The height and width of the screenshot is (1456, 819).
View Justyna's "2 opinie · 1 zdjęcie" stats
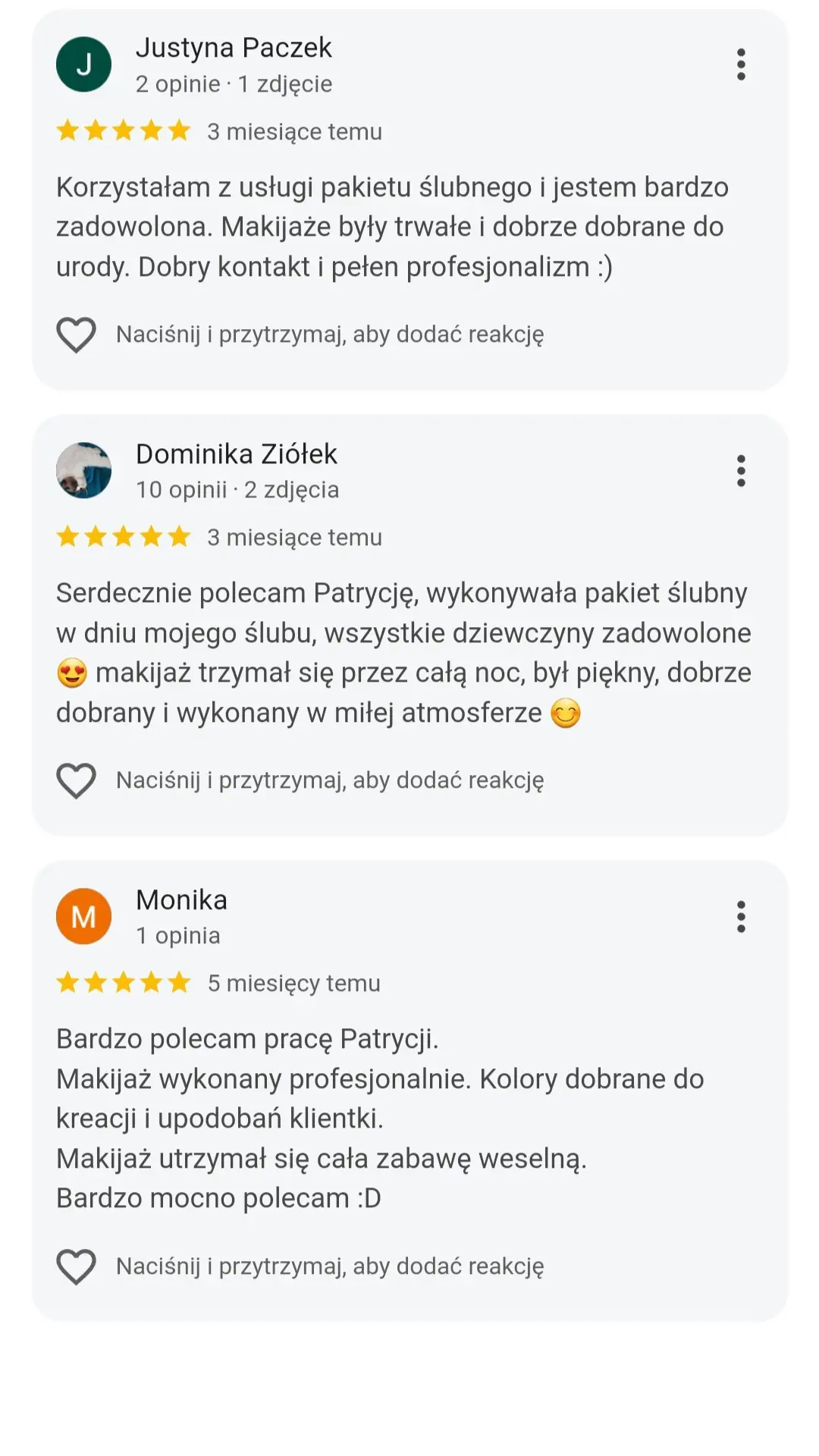234,84
